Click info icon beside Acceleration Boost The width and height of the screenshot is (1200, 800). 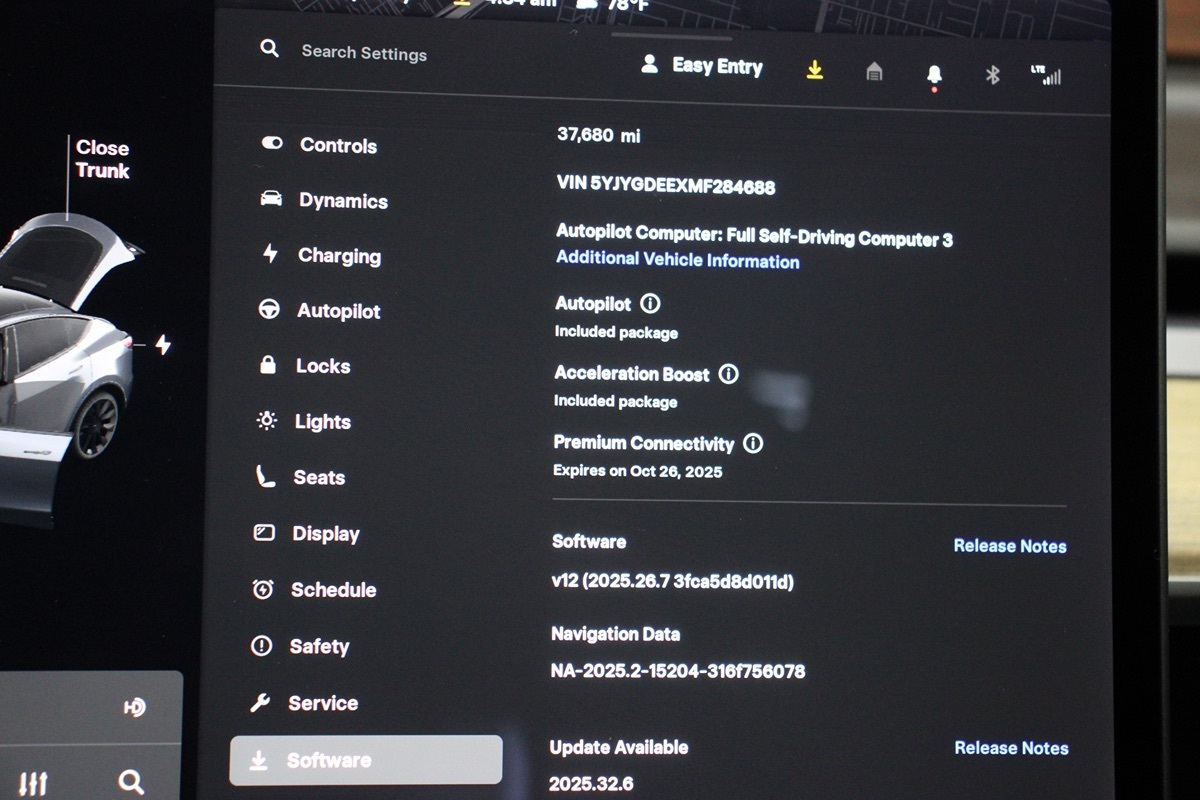coord(729,374)
